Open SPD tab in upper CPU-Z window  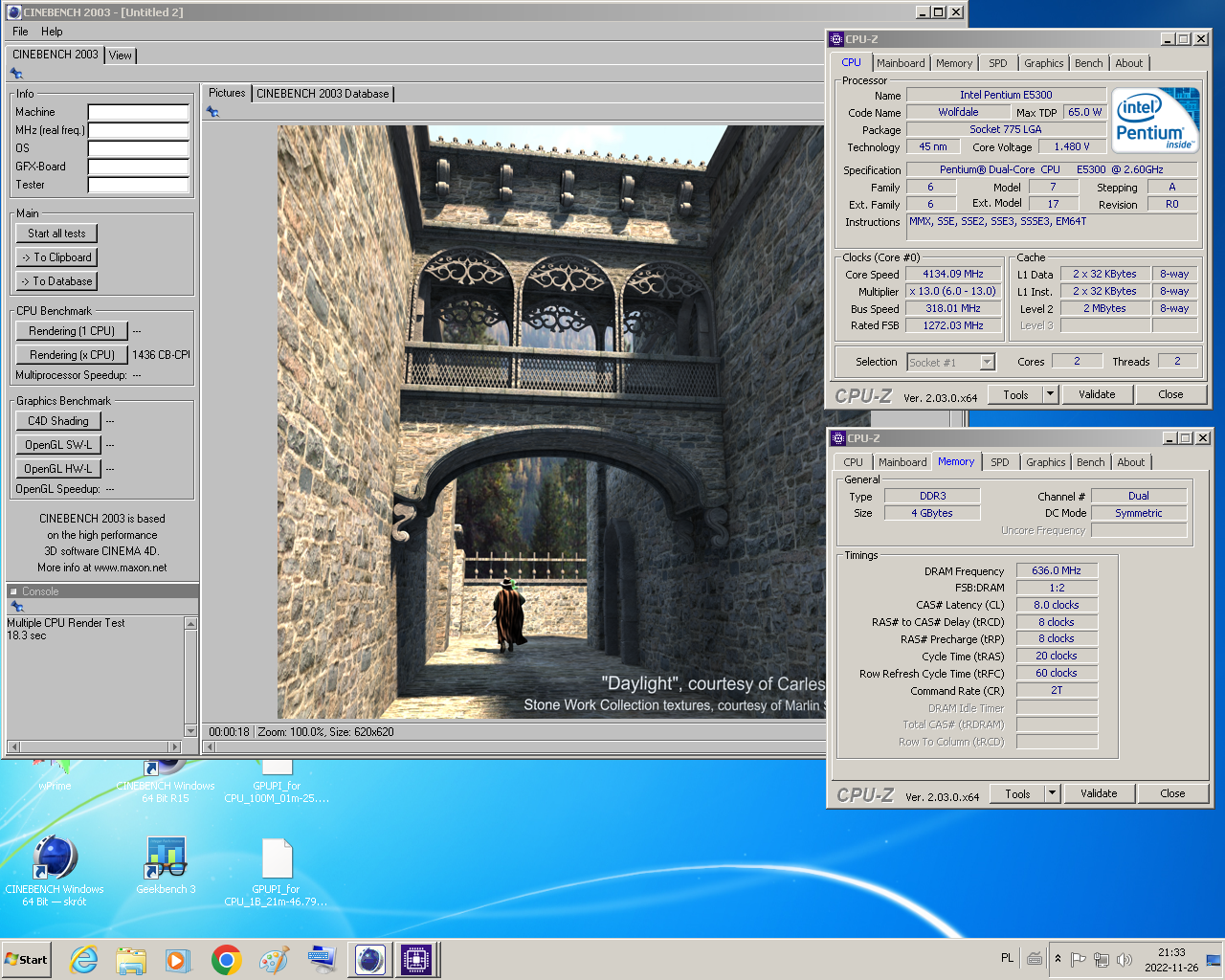(998, 63)
